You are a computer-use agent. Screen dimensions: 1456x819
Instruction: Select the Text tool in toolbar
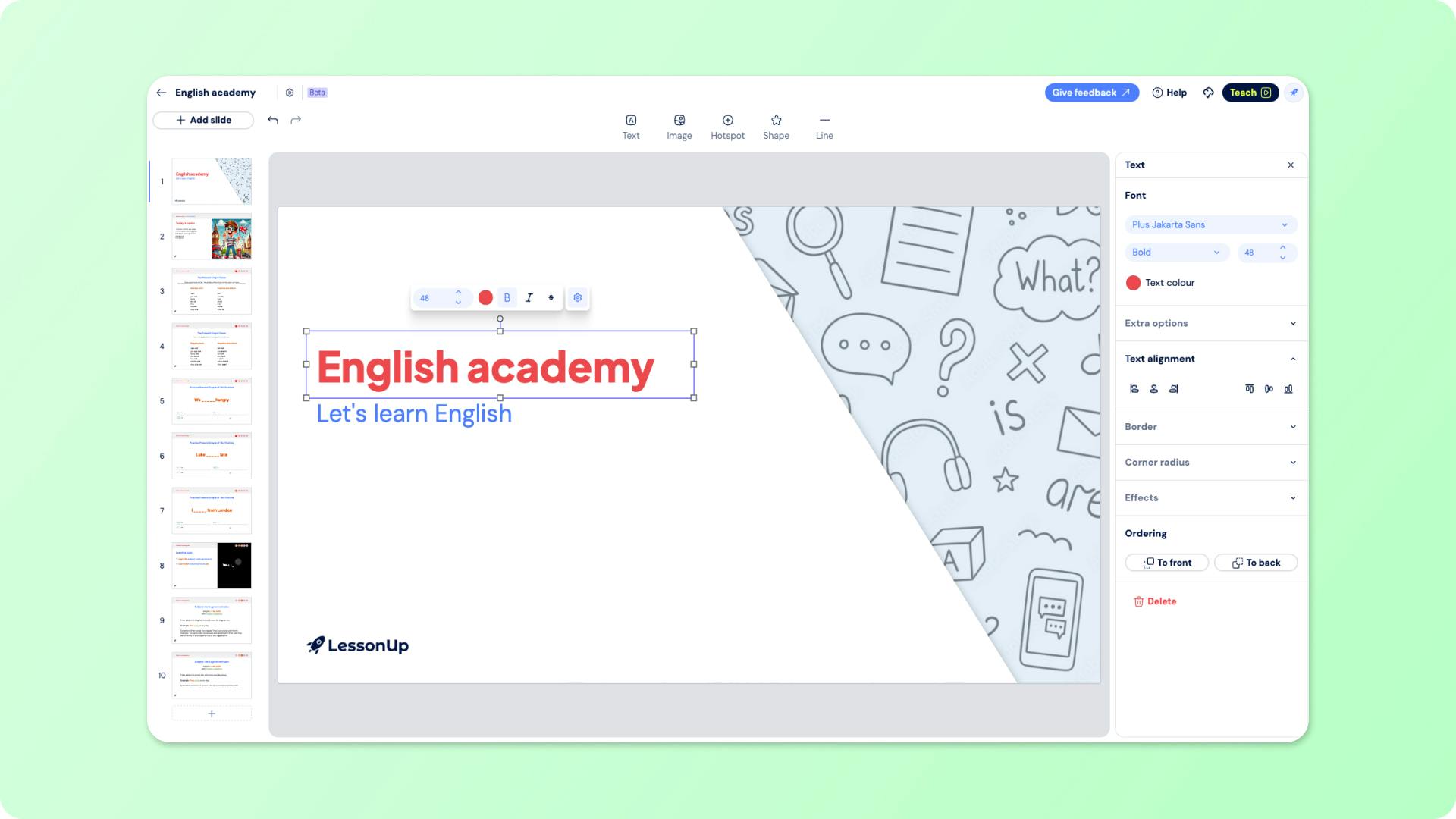click(x=631, y=125)
